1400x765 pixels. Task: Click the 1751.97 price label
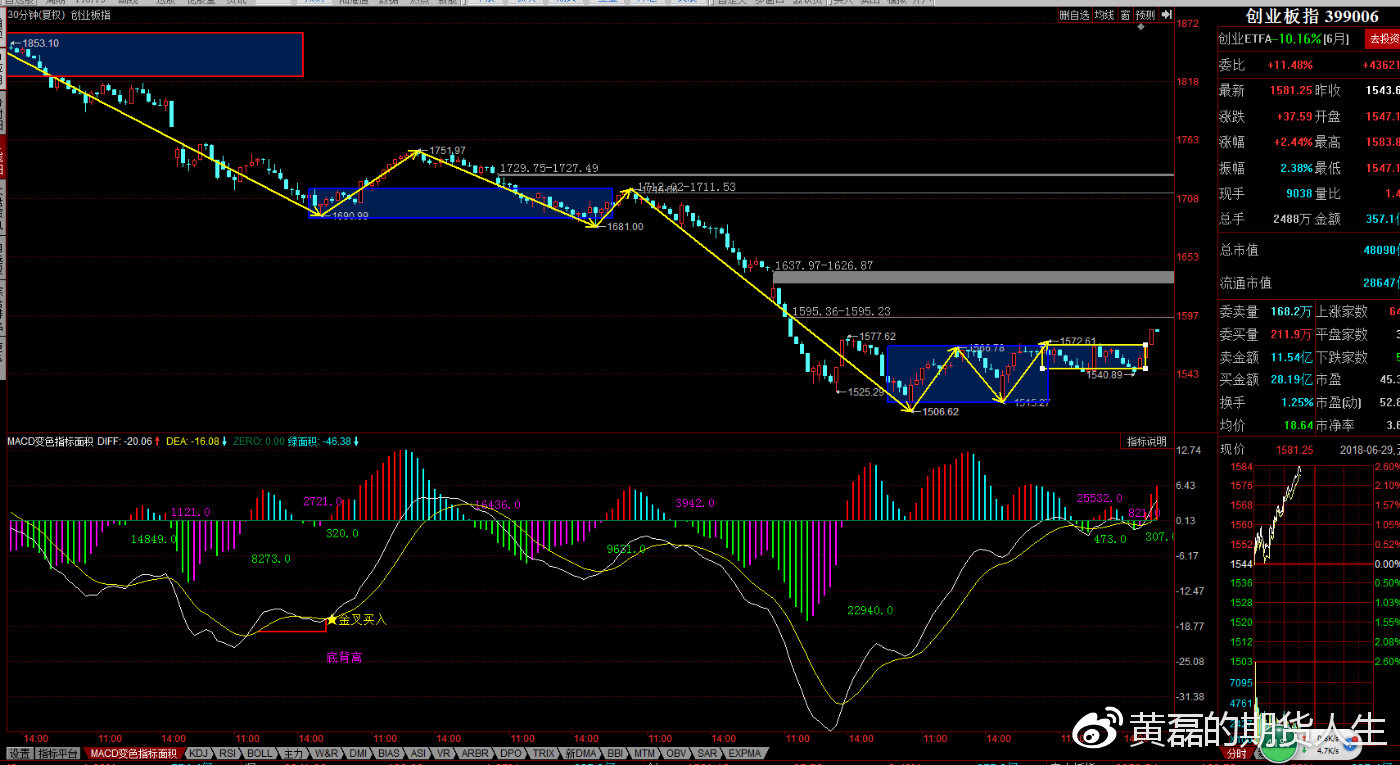pyautogui.click(x=446, y=150)
